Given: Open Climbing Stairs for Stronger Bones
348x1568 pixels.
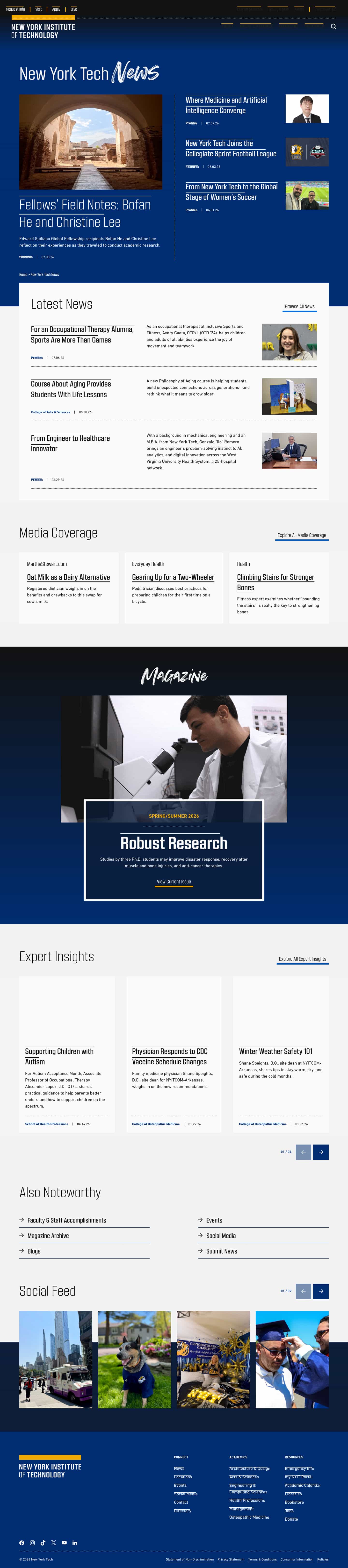Looking at the screenshot, I should tap(275, 582).
